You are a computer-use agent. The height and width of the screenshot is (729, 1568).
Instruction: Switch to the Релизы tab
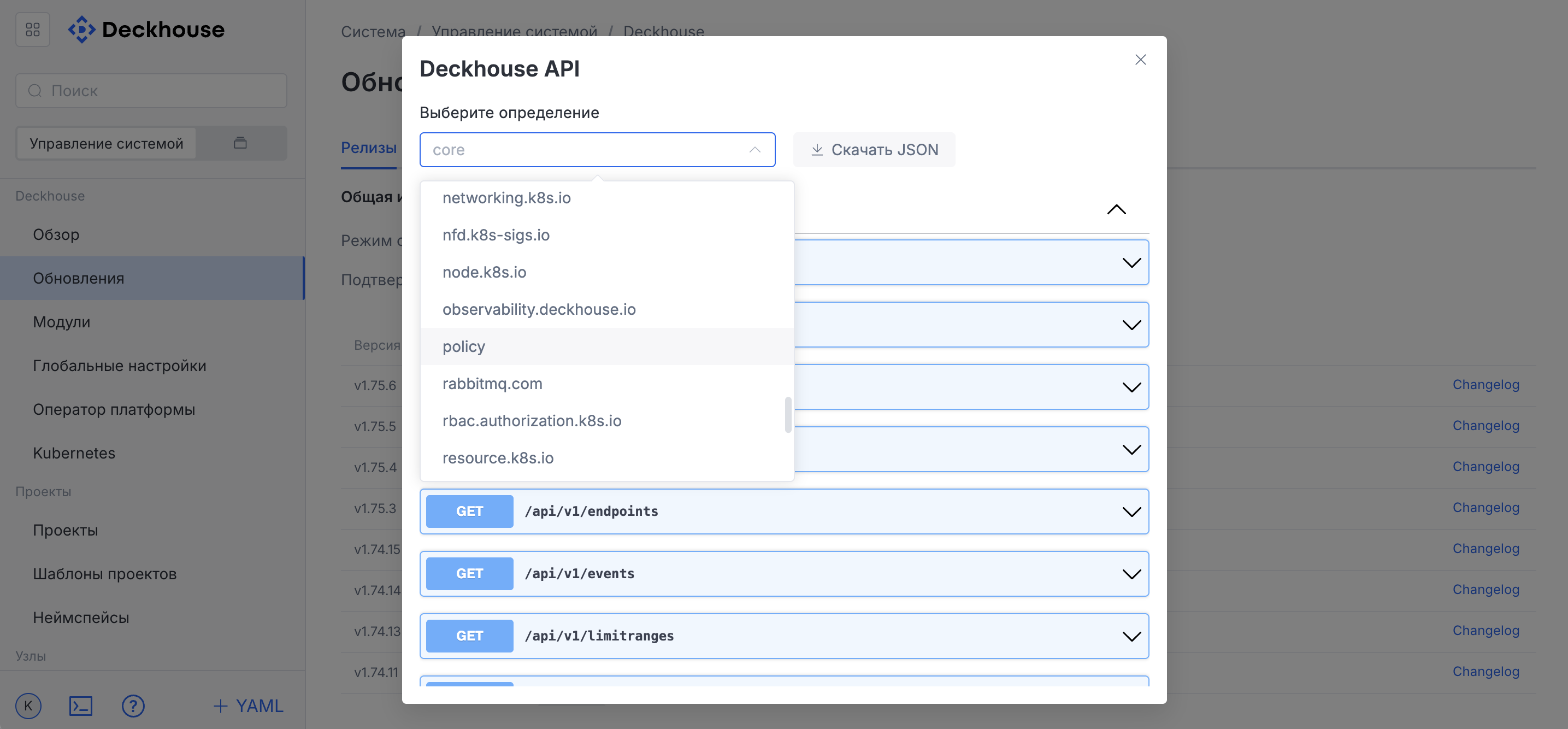tap(369, 148)
